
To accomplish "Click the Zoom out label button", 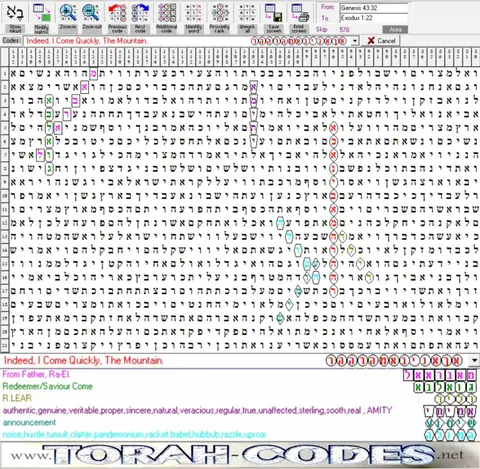I will coord(92,28).
